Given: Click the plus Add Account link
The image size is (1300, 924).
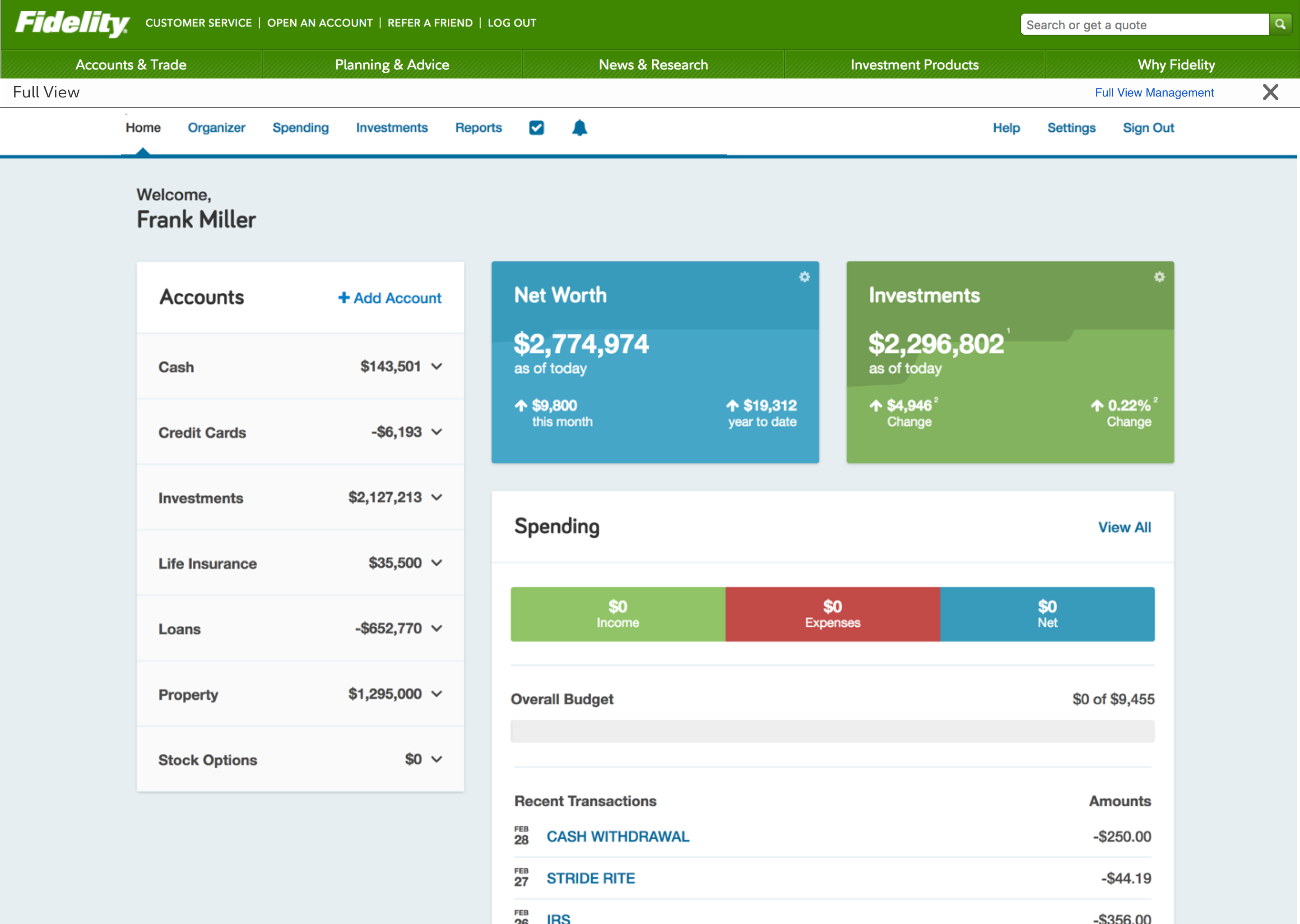Looking at the screenshot, I should (x=390, y=298).
